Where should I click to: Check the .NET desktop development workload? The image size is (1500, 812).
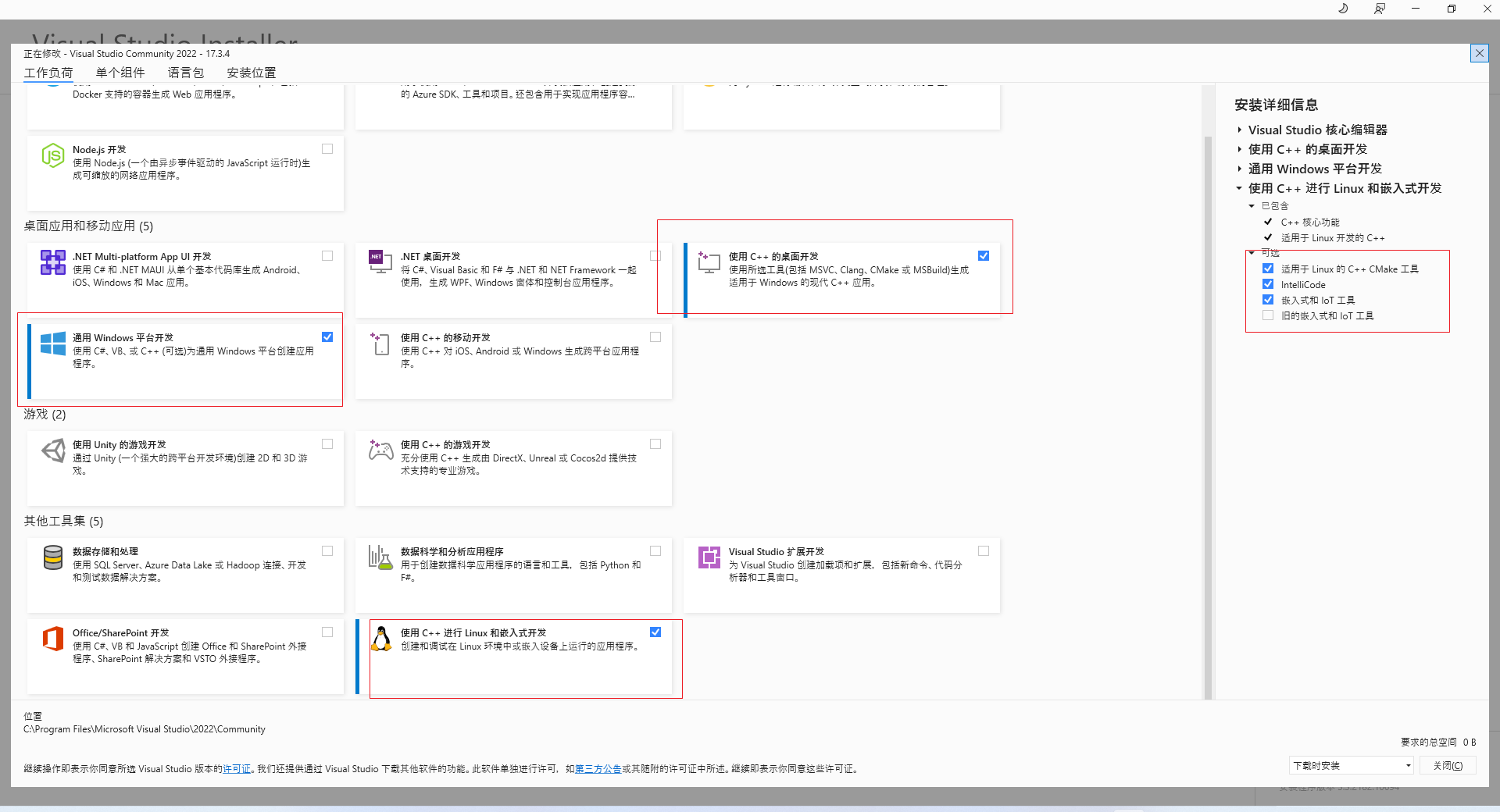(655, 256)
